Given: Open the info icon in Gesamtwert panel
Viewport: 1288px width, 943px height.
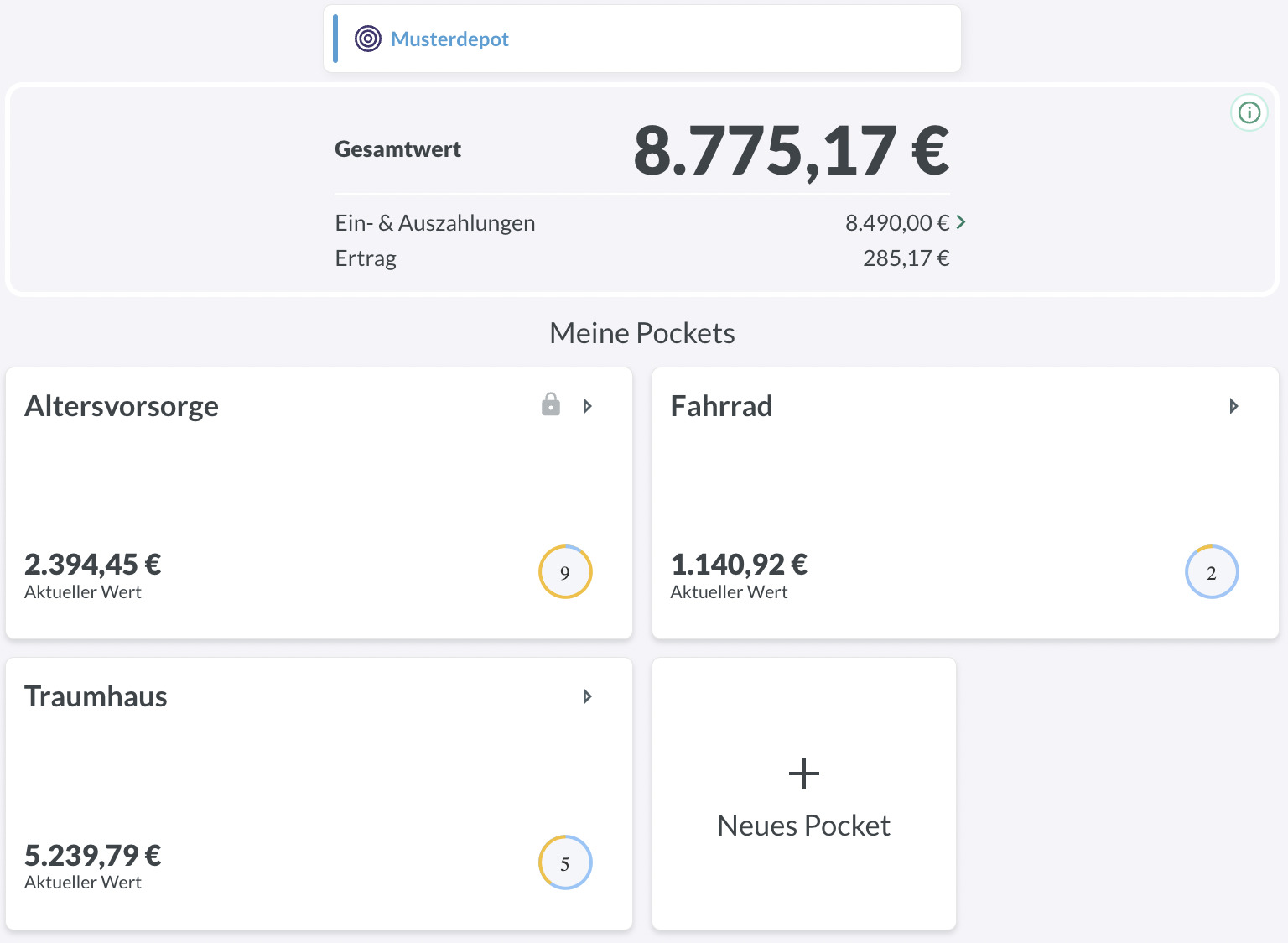Looking at the screenshot, I should click(1249, 112).
